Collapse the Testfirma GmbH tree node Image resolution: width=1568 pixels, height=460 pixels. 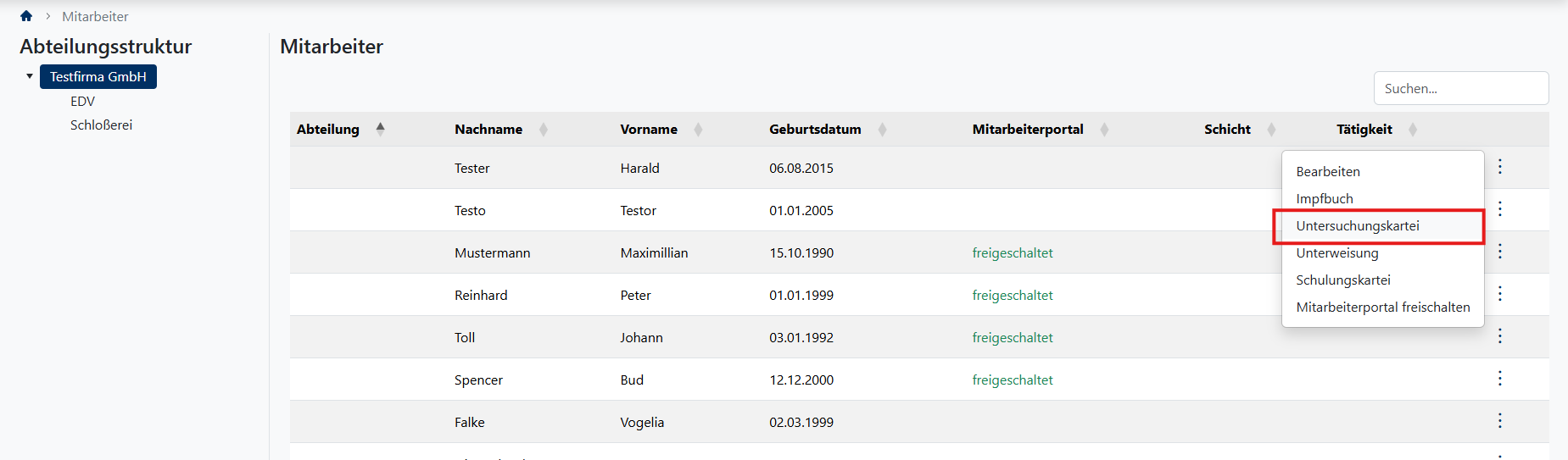[30, 76]
